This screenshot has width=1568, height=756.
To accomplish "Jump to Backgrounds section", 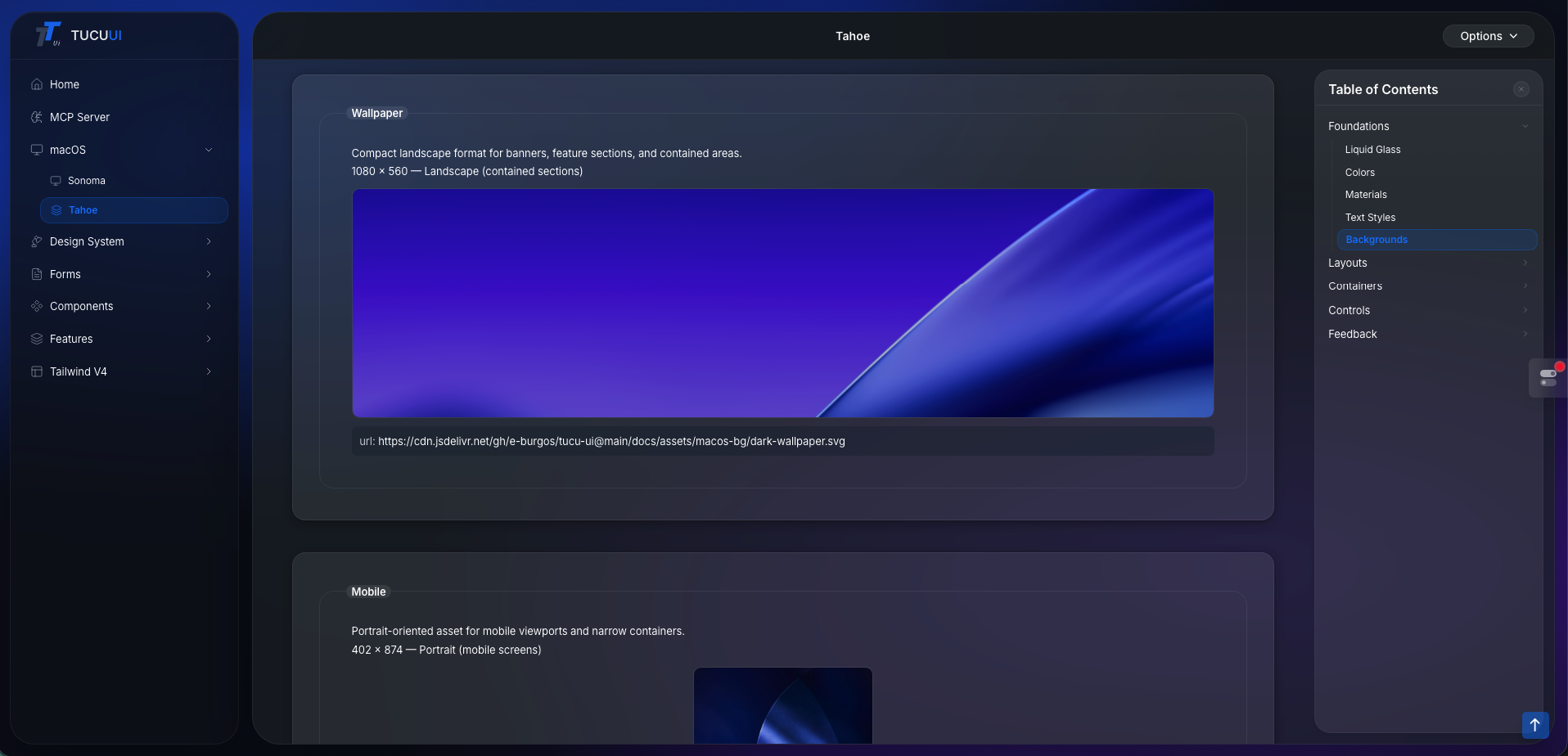I will click(1437, 240).
